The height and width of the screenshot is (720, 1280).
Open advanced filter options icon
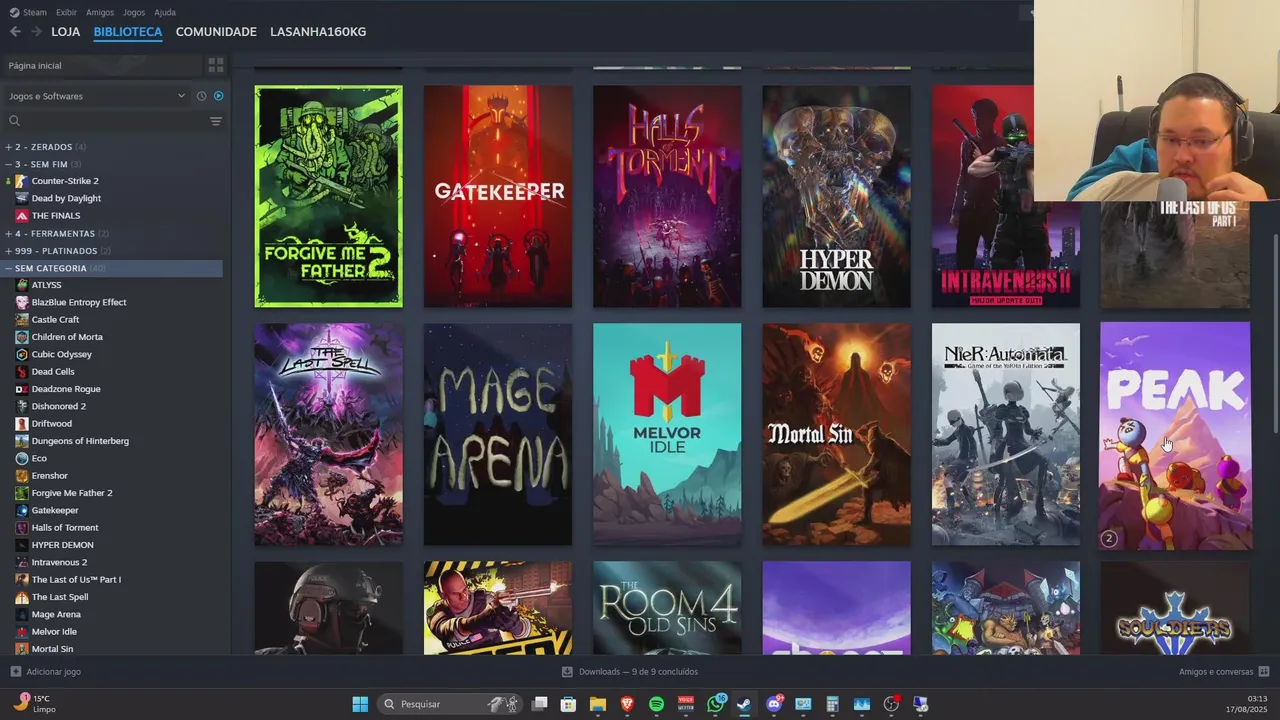pos(215,121)
